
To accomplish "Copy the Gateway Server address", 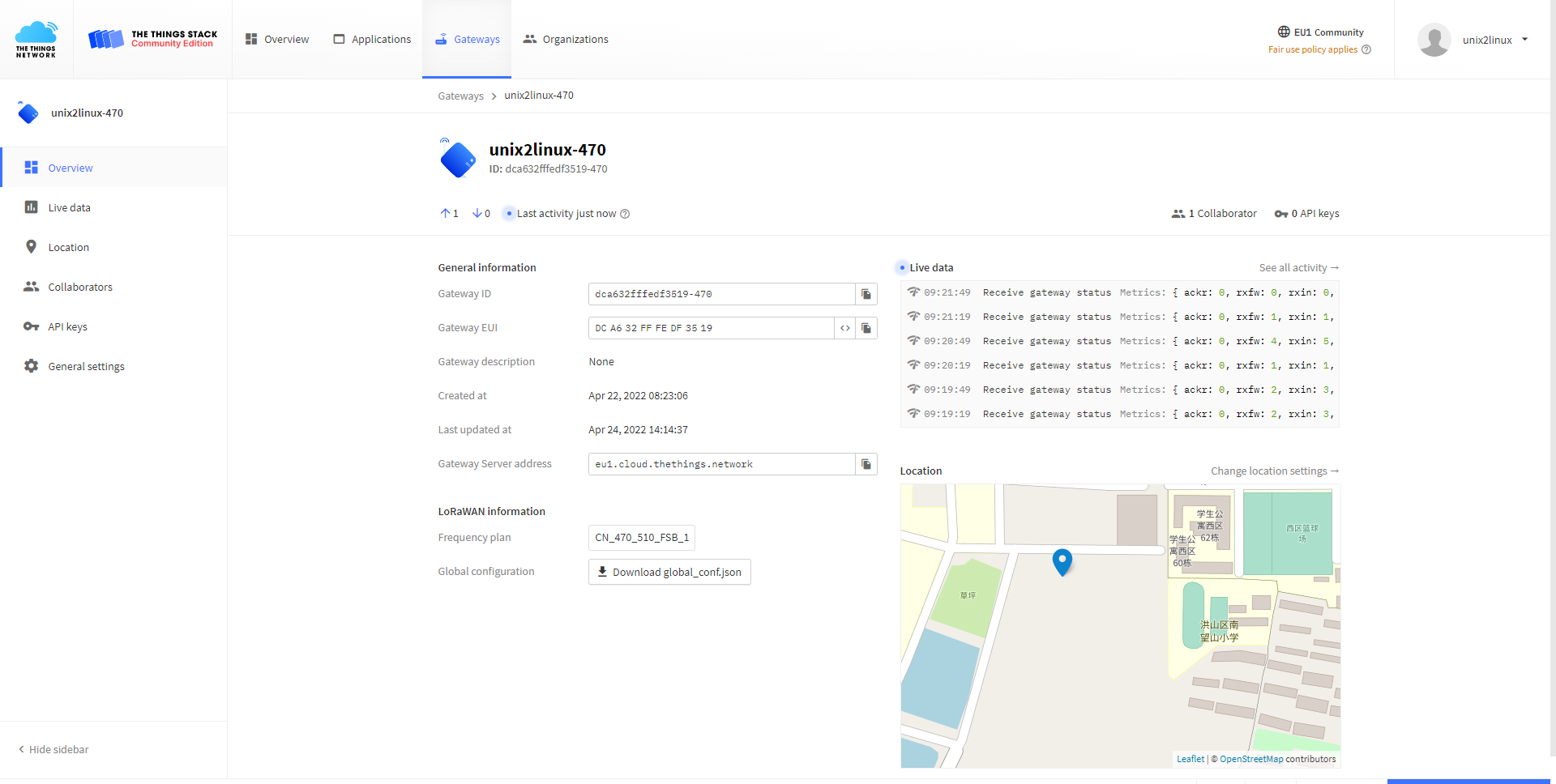I will [866, 464].
